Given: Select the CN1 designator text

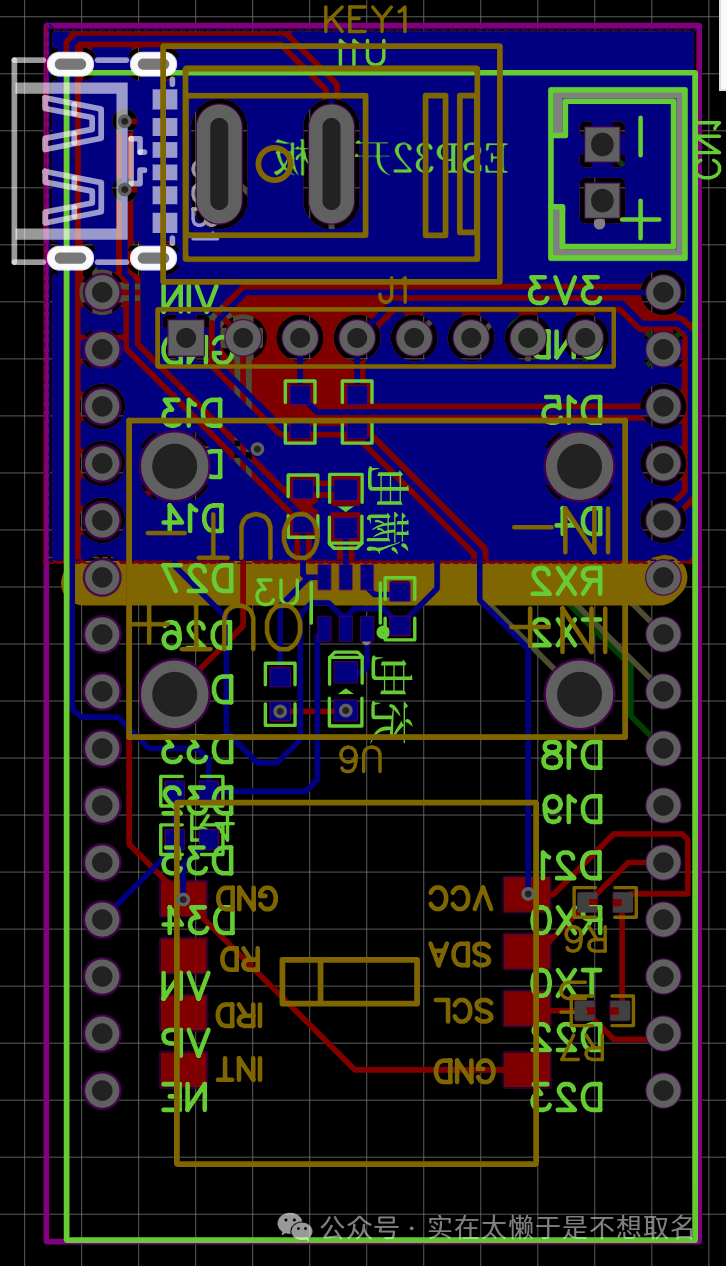Looking at the screenshot, I should point(708,150).
